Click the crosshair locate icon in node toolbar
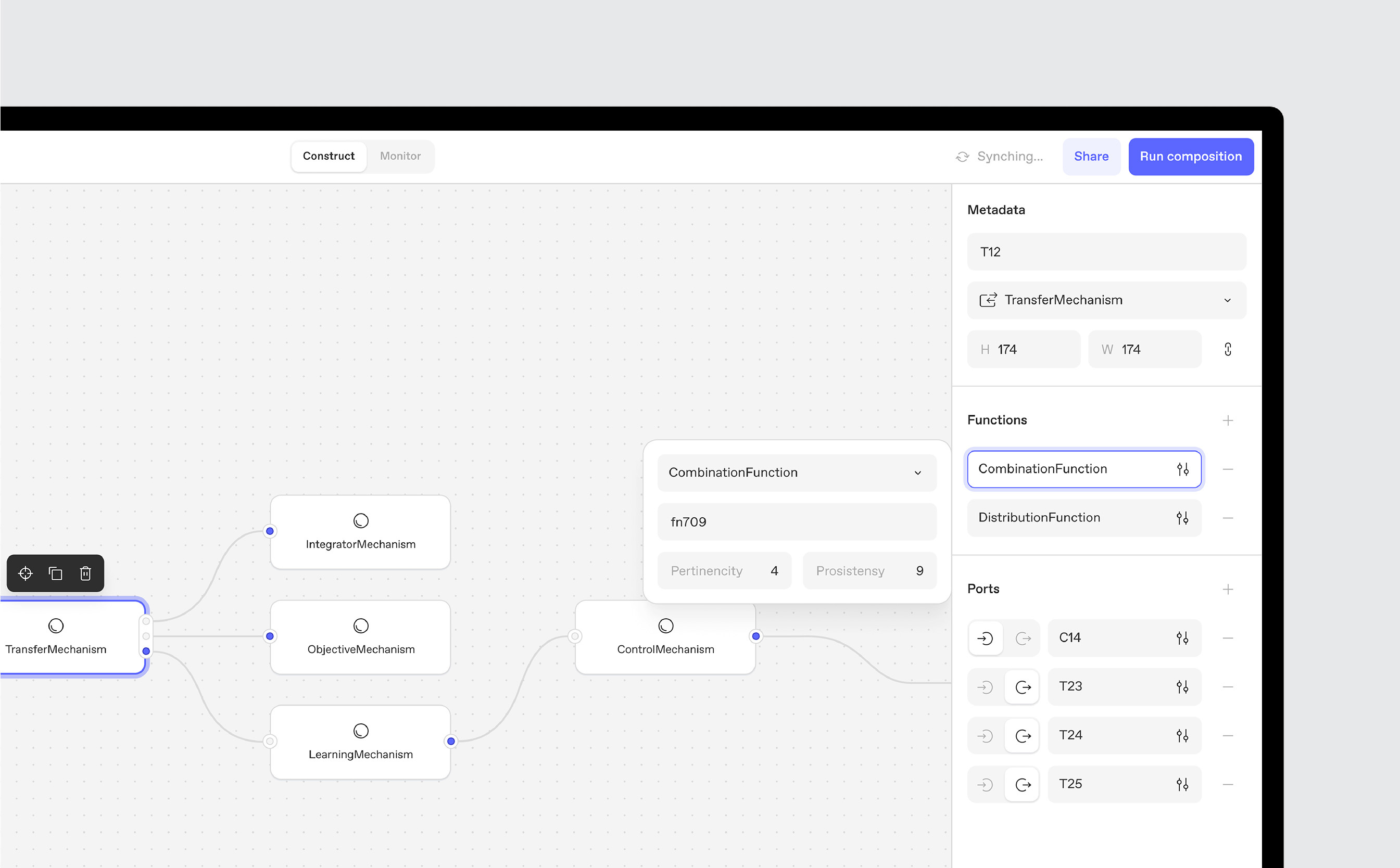The height and width of the screenshot is (868, 1400). 26,572
